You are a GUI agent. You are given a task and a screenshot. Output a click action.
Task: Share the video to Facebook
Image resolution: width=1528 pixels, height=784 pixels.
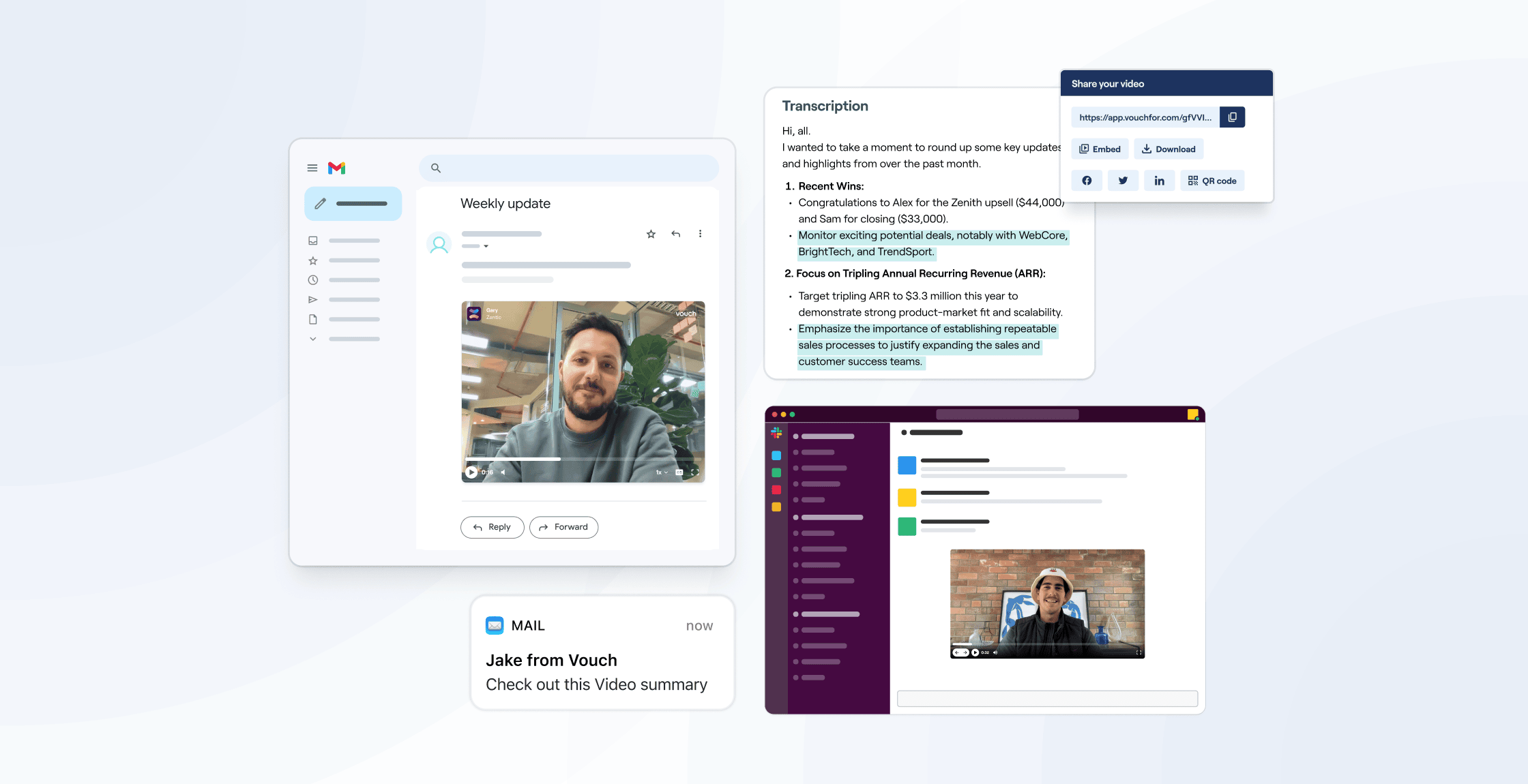pyautogui.click(x=1087, y=181)
